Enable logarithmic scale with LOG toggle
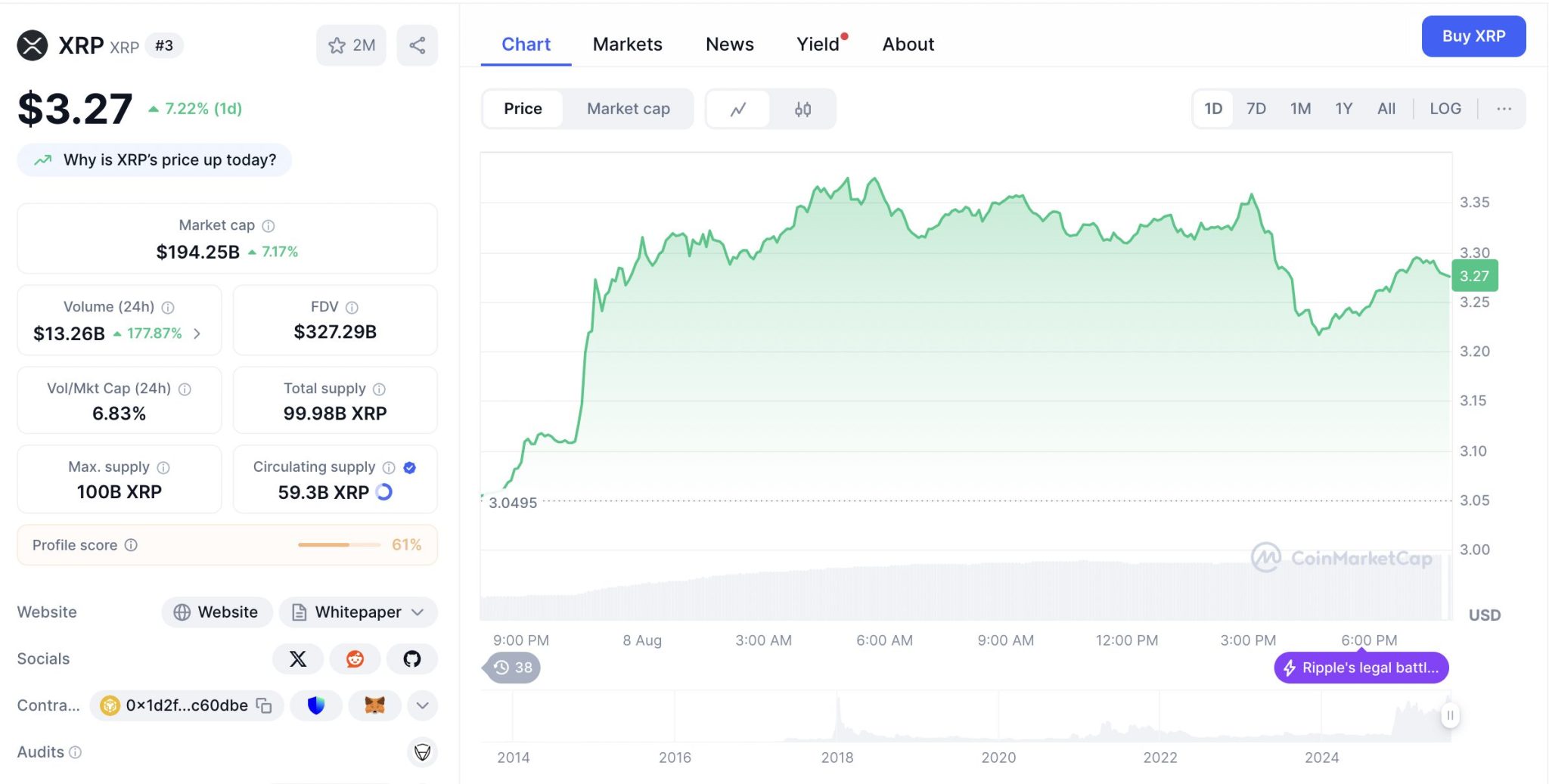 (x=1445, y=108)
